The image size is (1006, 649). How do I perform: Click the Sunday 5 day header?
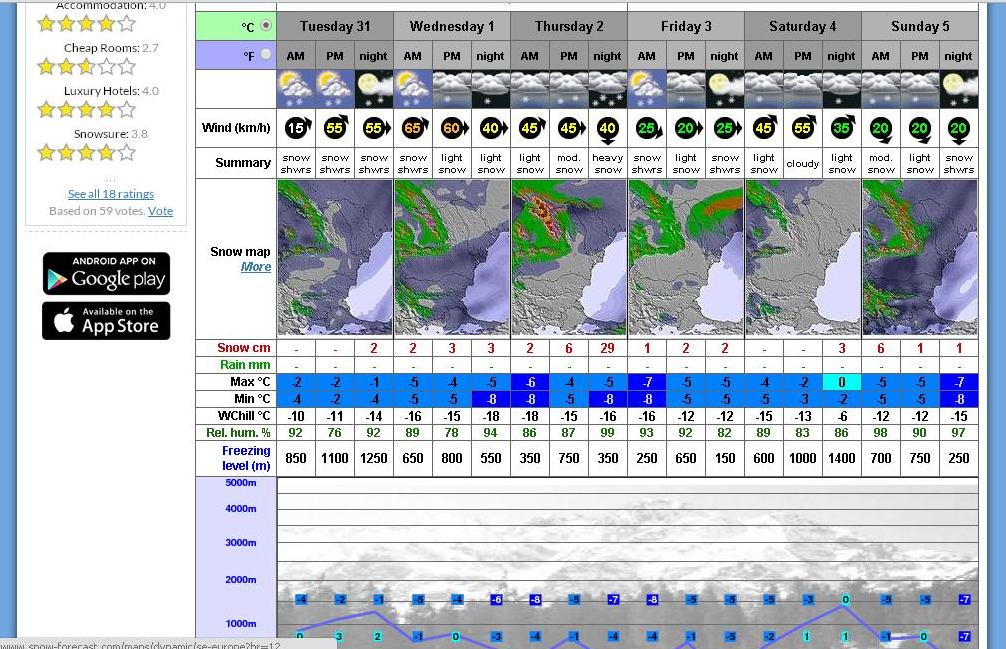coord(920,26)
